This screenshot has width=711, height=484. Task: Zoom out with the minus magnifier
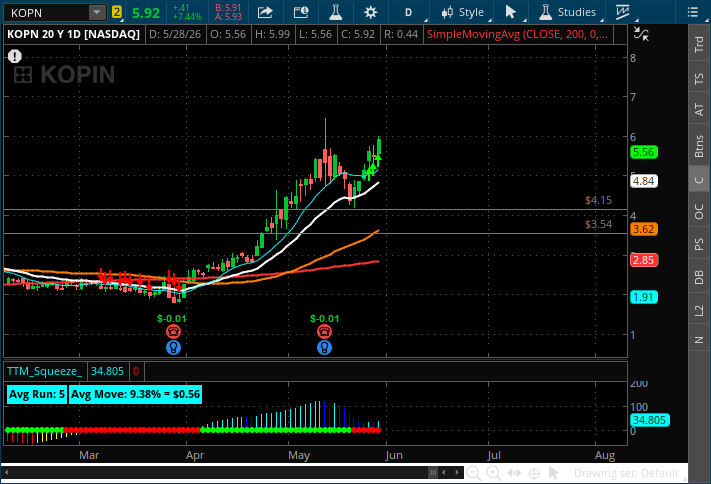pyautogui.click(x=474, y=473)
